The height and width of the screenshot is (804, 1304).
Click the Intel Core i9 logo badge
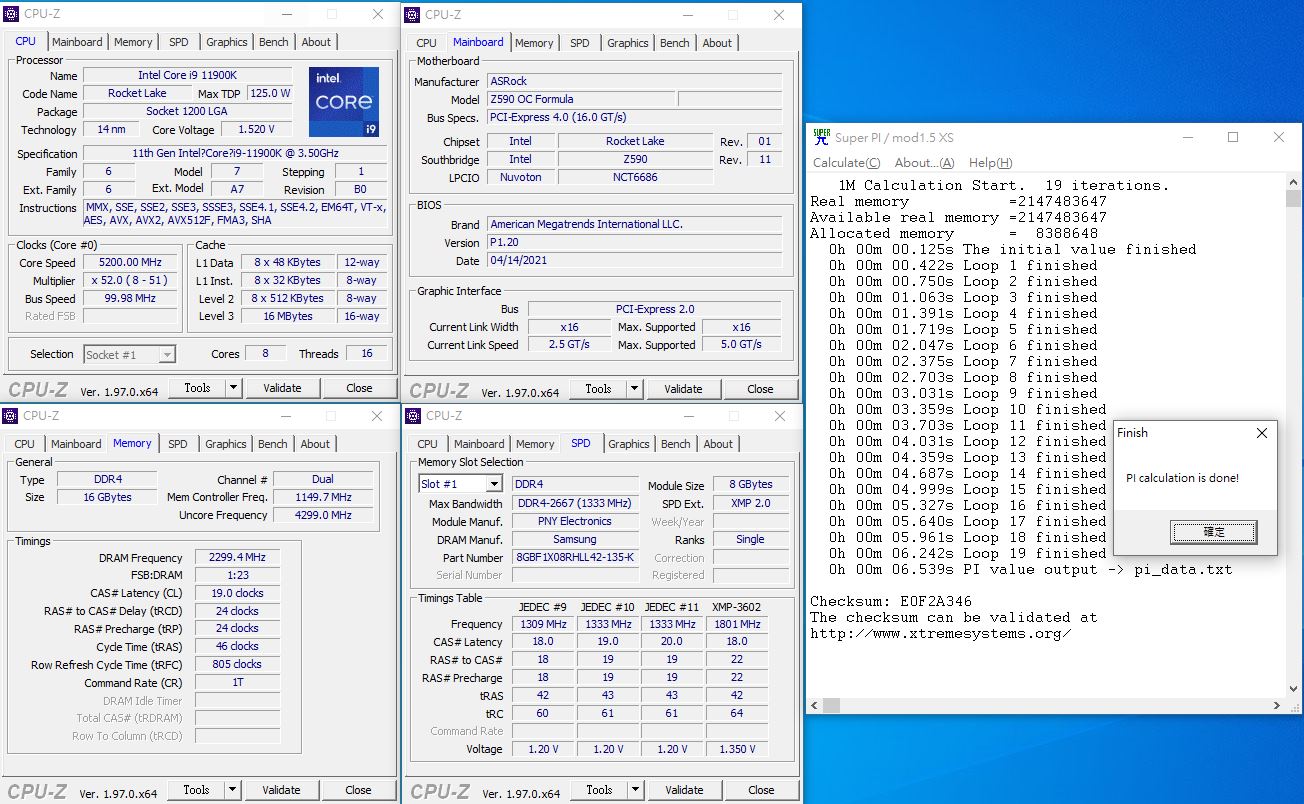[x=344, y=101]
